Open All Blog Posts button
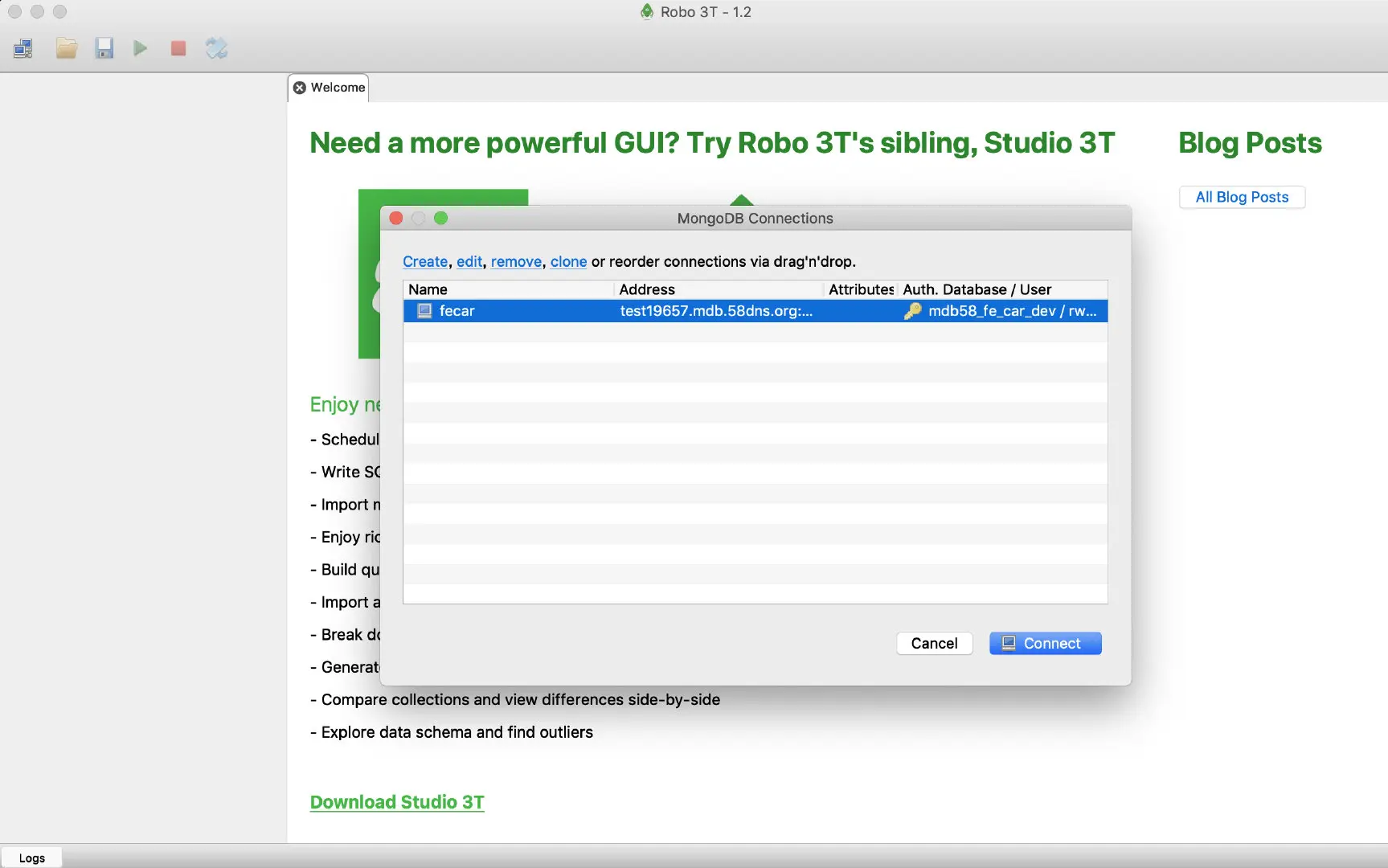The image size is (1388, 868). coord(1242,197)
